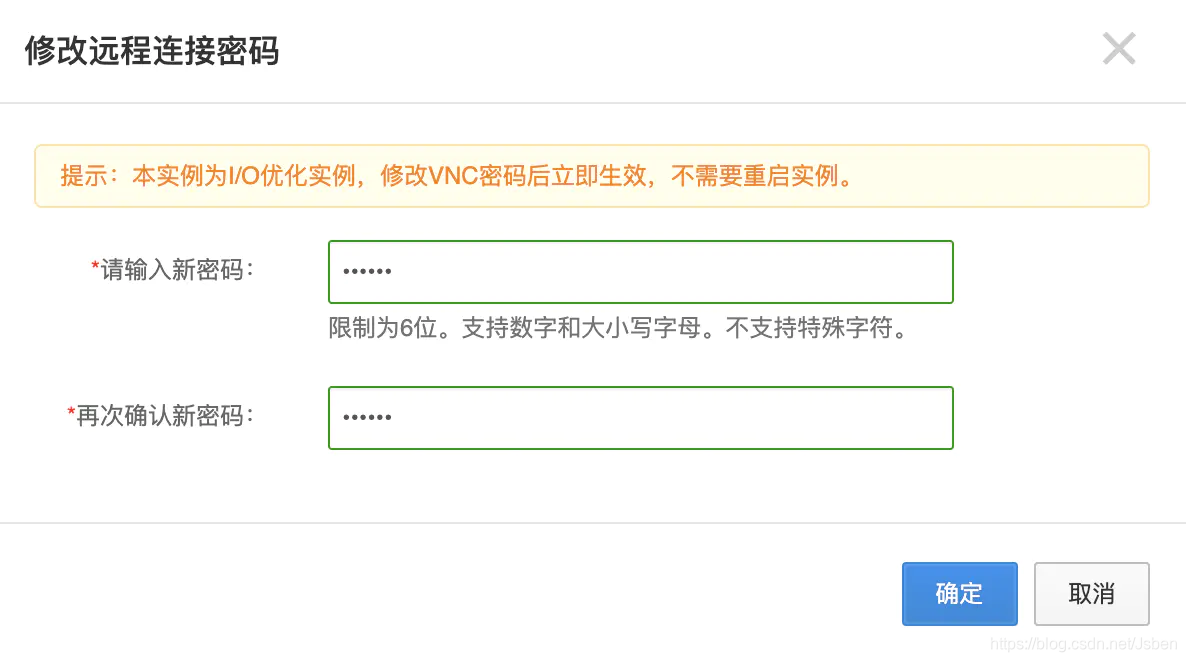Click inside the green-bordered top input box

click(640, 271)
